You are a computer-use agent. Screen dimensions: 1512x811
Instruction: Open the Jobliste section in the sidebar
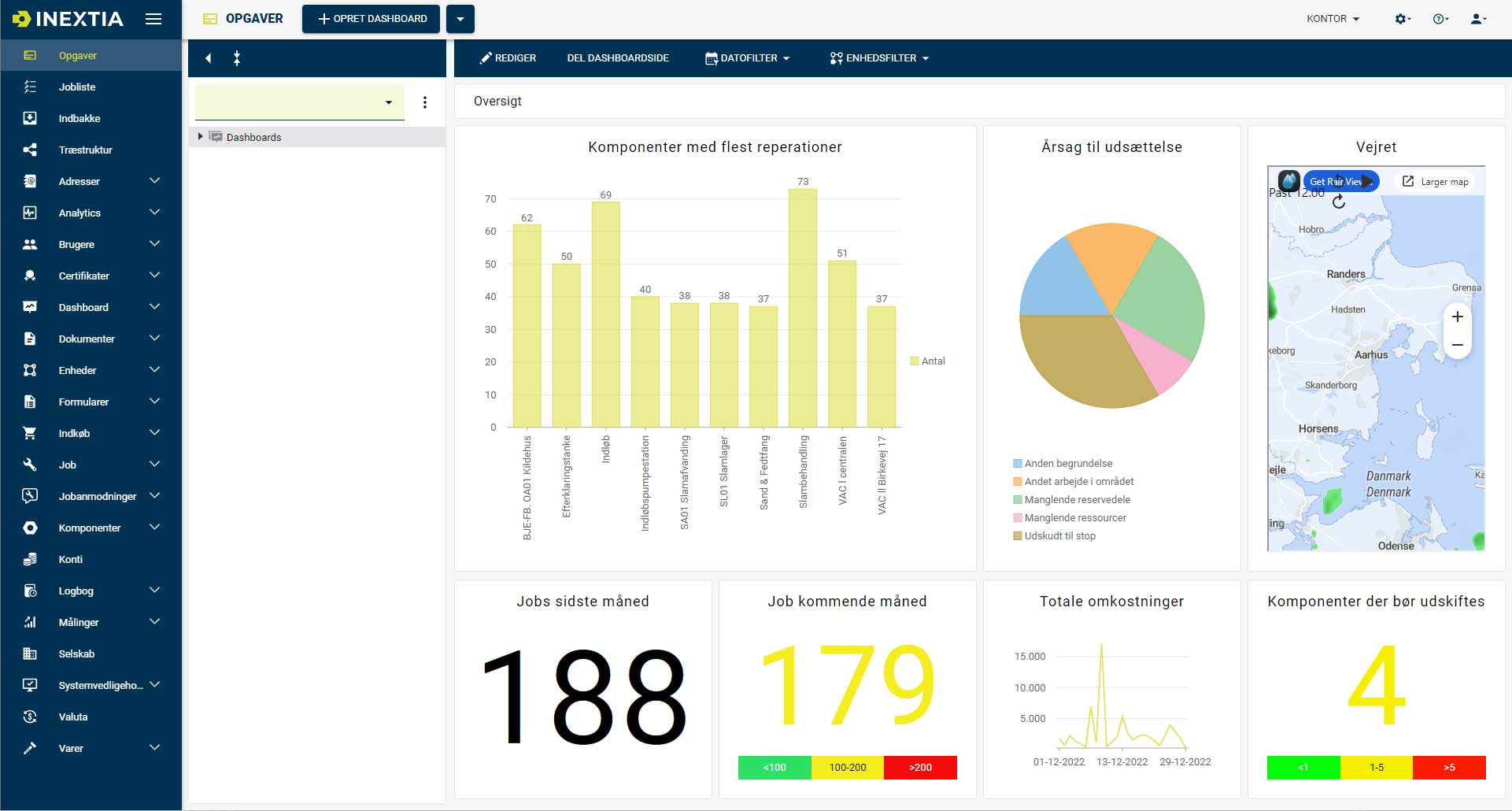click(x=78, y=87)
